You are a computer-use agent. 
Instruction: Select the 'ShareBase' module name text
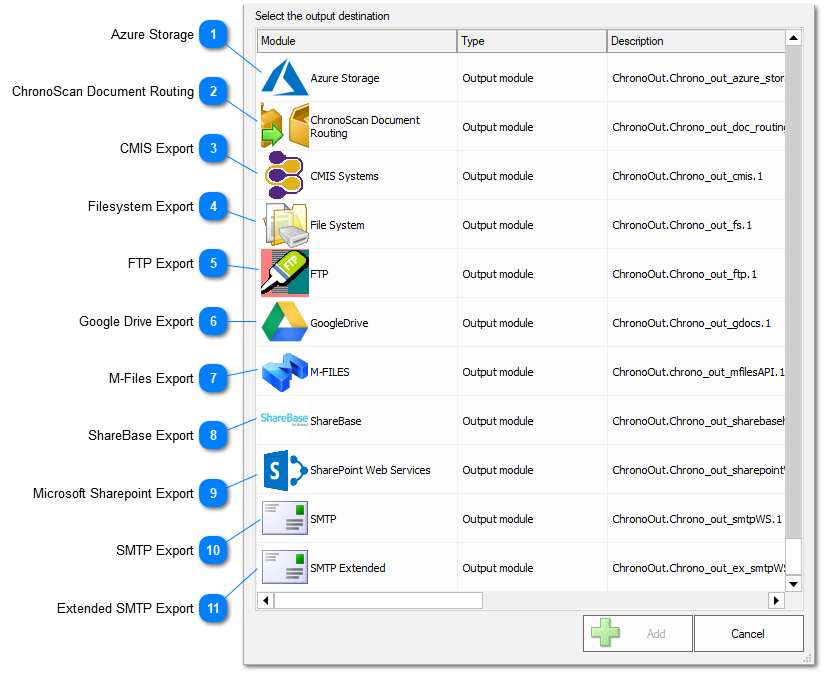coord(335,421)
